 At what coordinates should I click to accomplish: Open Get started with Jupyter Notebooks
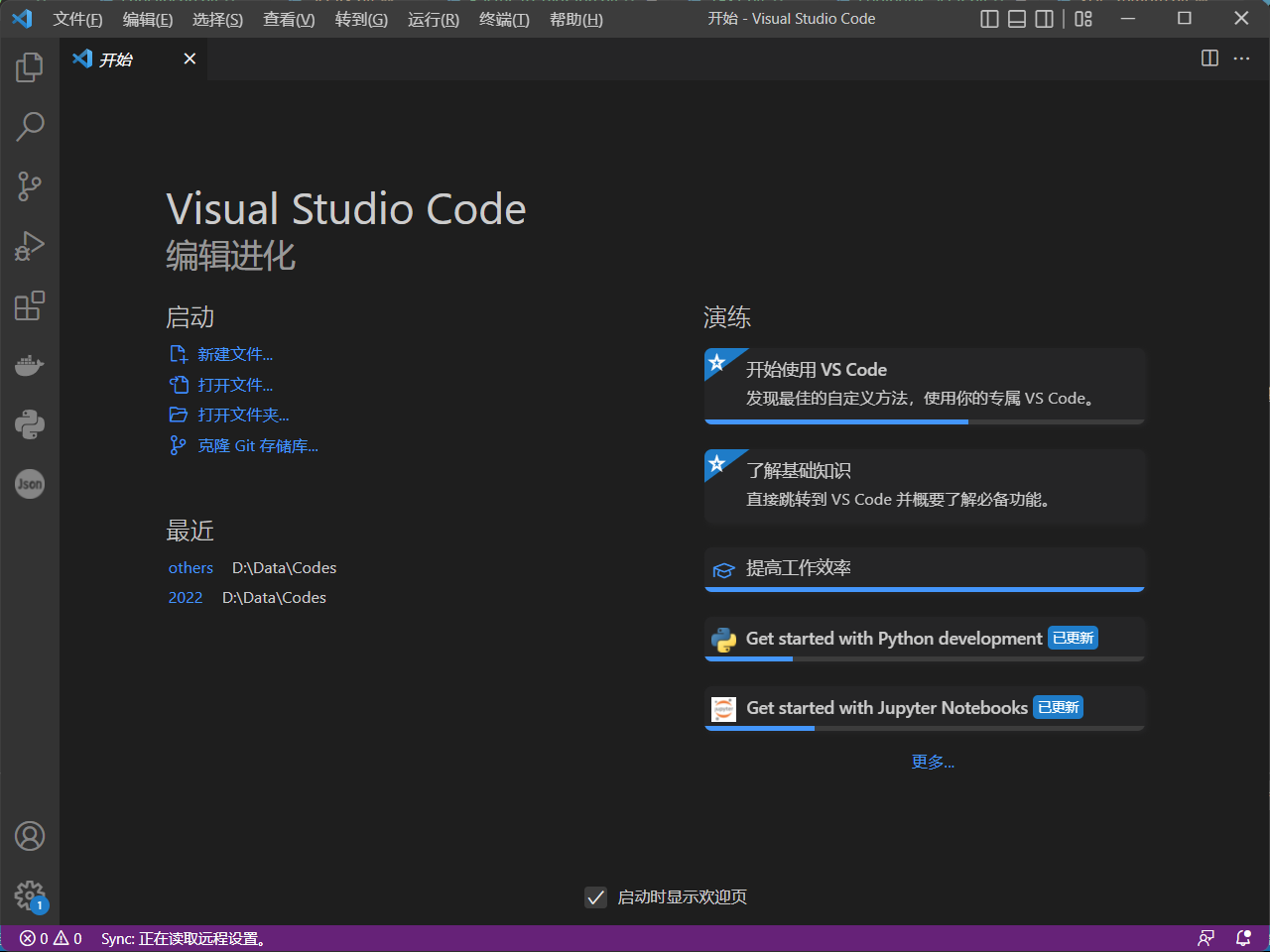(x=925, y=708)
